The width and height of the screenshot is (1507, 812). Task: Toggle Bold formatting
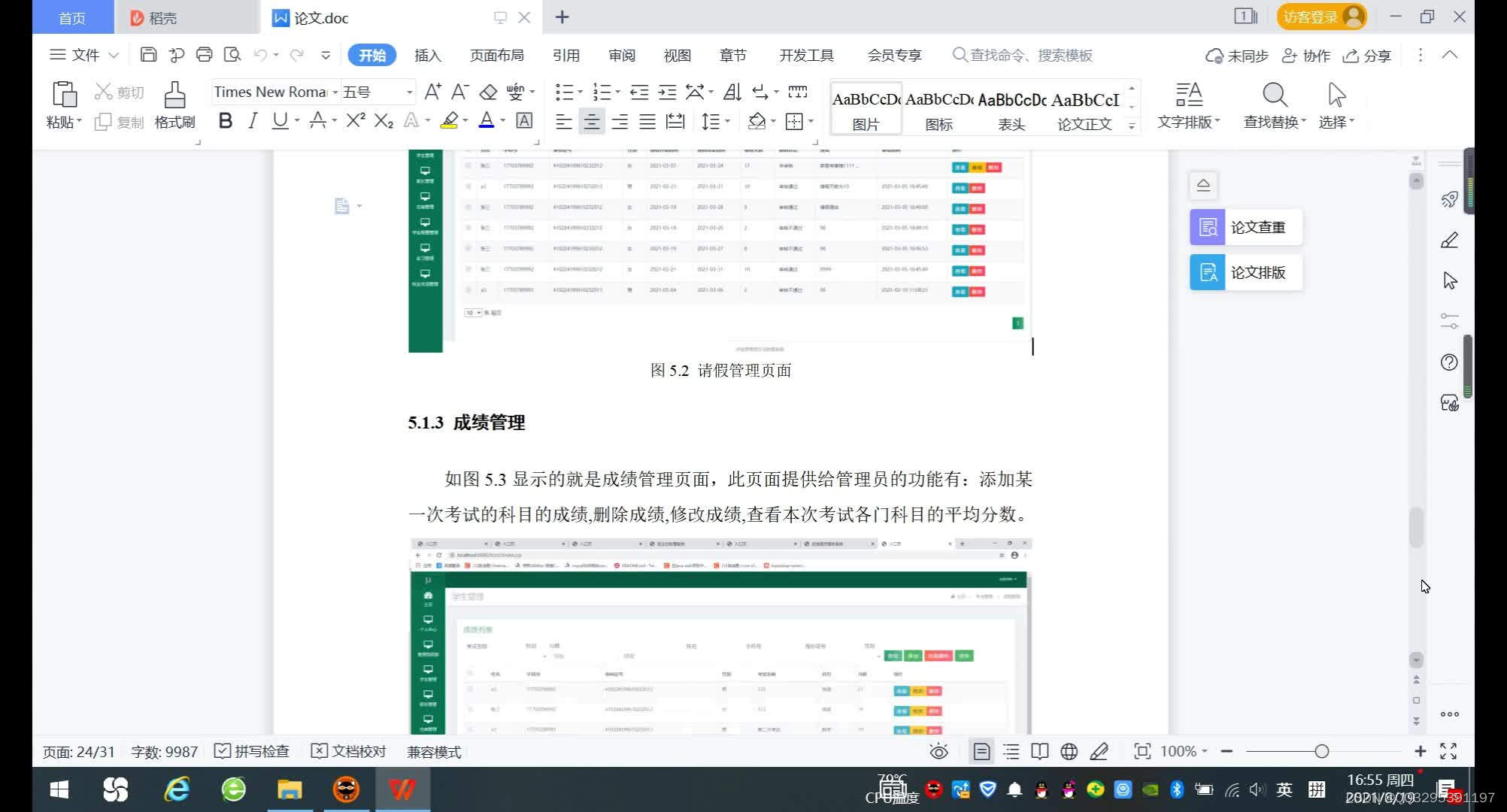[225, 120]
